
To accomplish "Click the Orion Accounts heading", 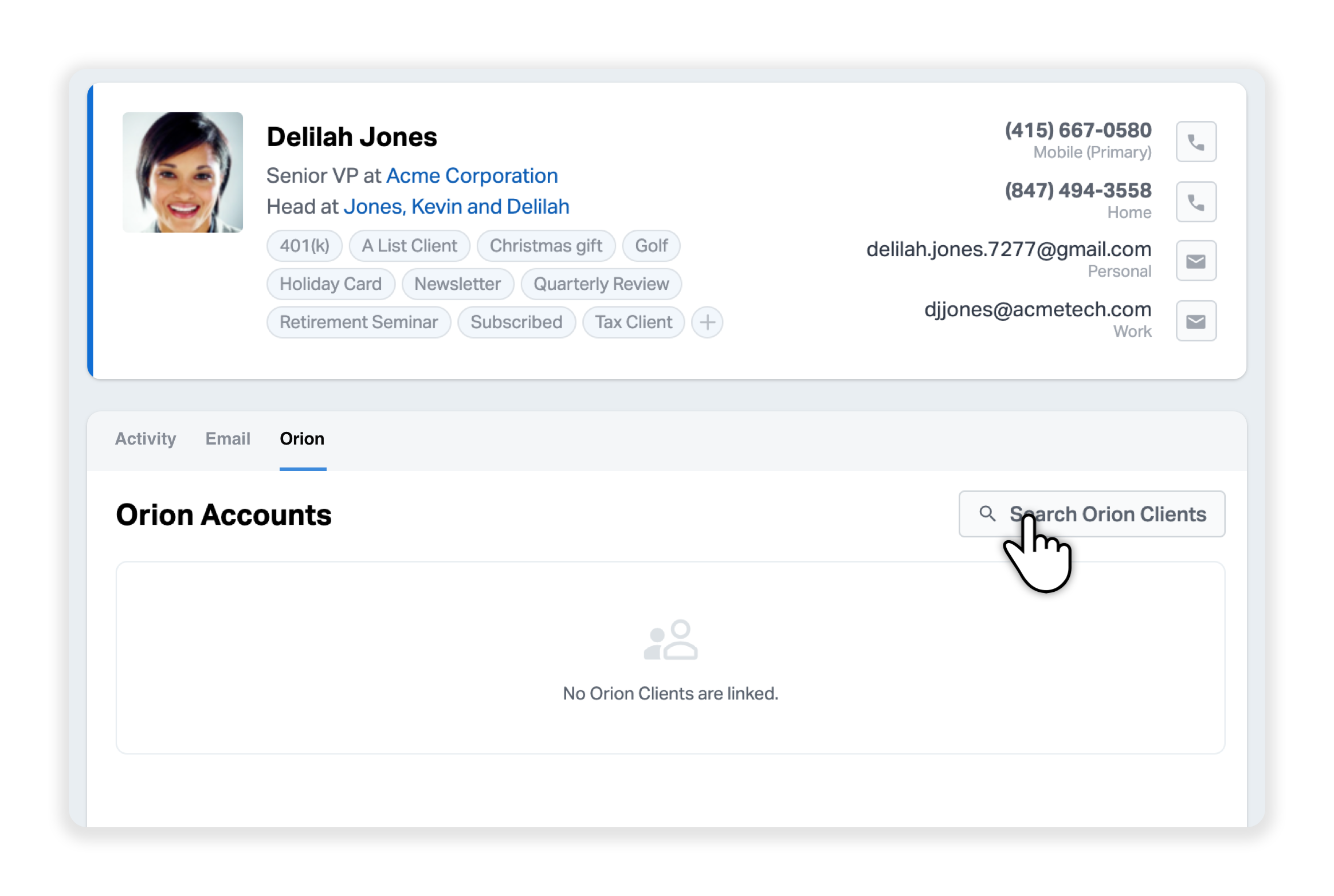I will (x=224, y=514).
